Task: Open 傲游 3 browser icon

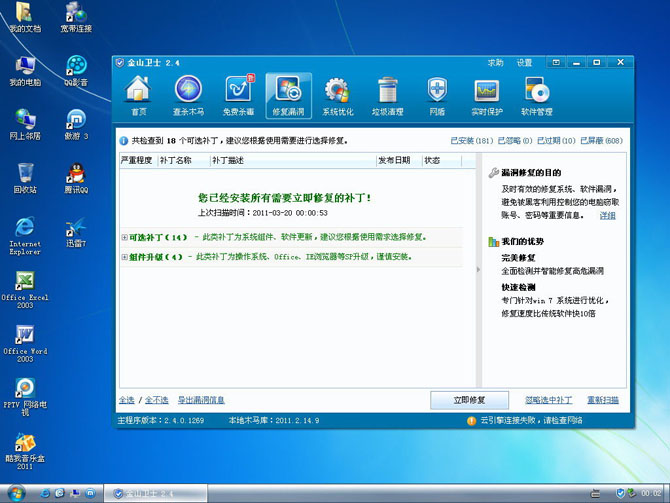Action: (x=76, y=125)
